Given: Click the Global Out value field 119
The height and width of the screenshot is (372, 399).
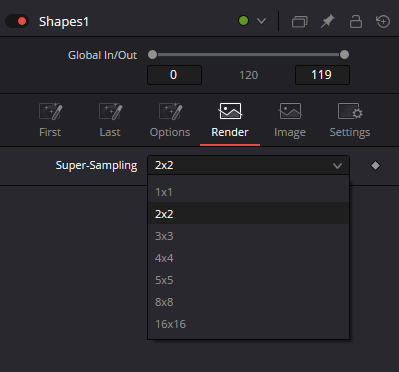Looking at the screenshot, I should click(x=322, y=75).
